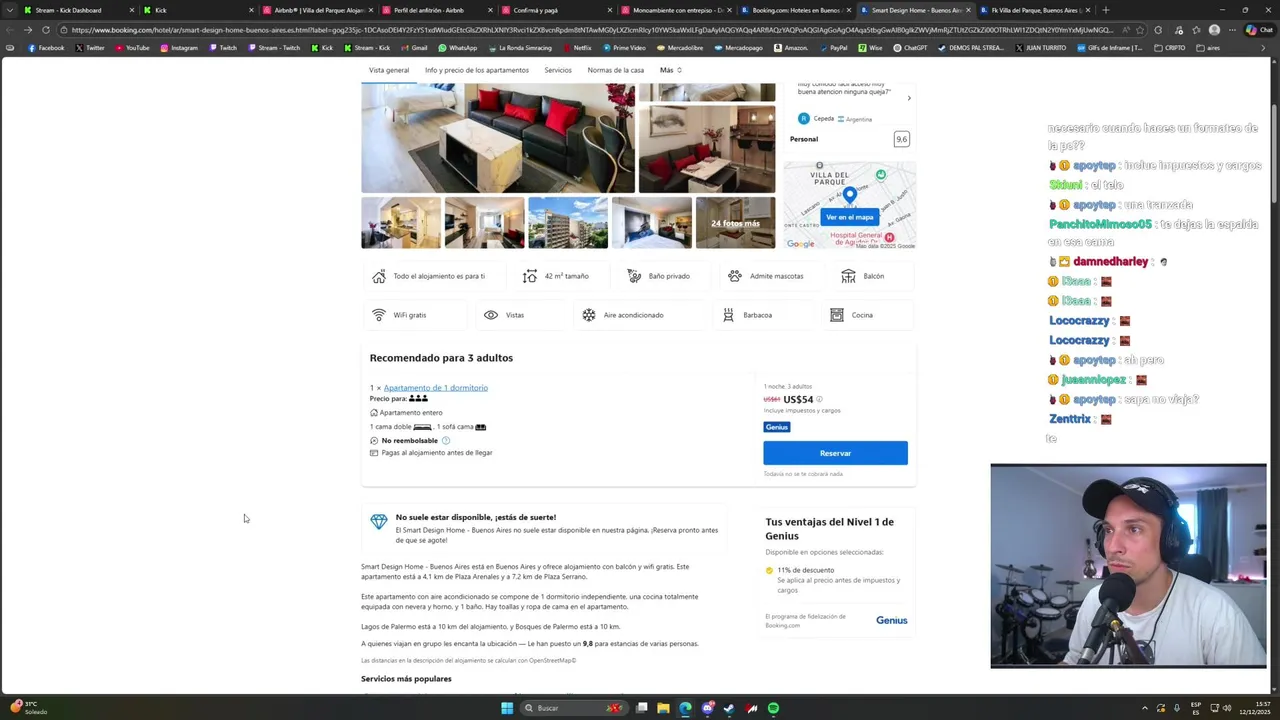This screenshot has height=720, width=1280.
Task: Click the diamond icon beside No suele estar disponible
Action: [x=378, y=522]
